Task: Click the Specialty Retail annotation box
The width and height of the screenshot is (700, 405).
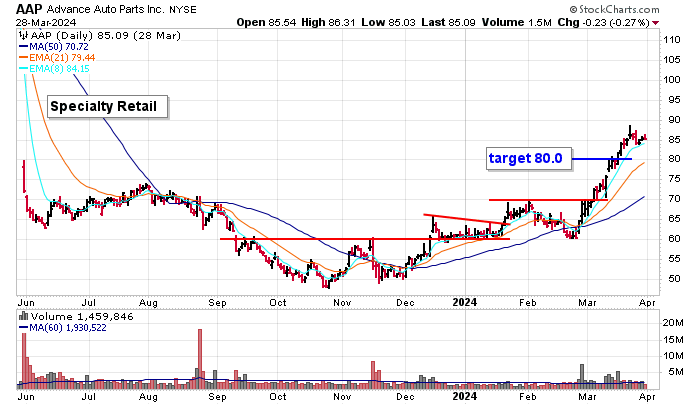Action: point(108,106)
